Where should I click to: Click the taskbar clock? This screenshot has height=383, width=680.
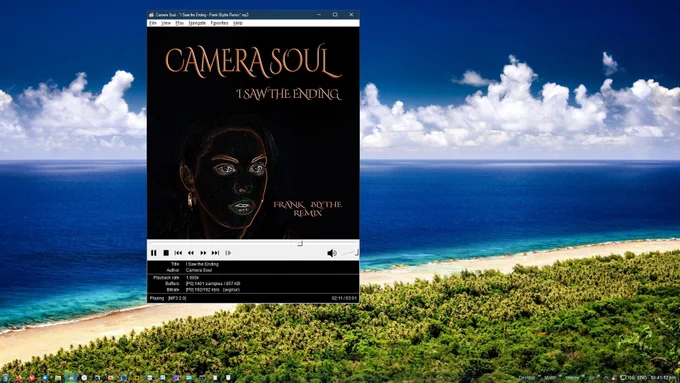coord(663,378)
